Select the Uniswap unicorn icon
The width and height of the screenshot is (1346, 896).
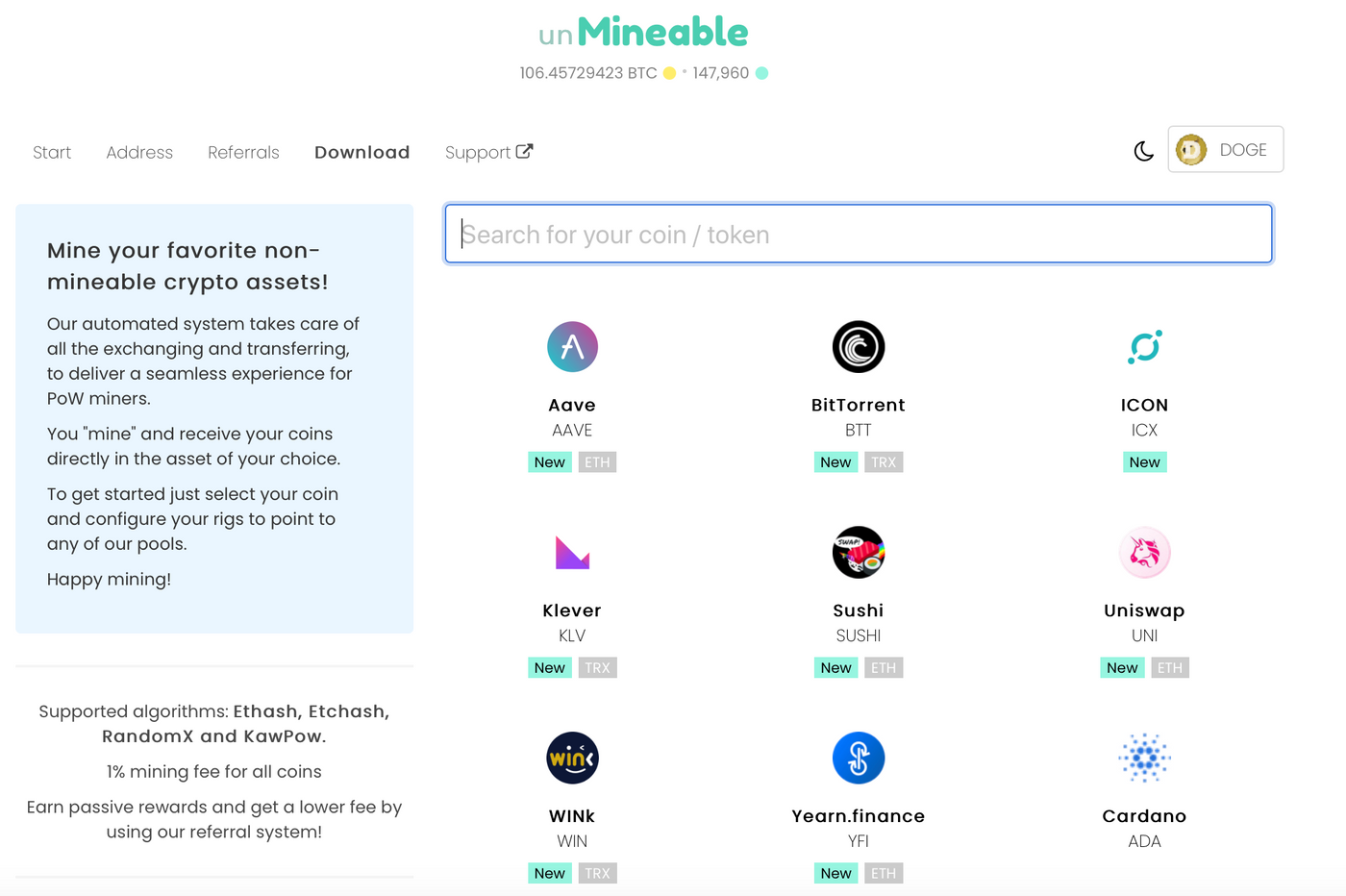[1145, 553]
